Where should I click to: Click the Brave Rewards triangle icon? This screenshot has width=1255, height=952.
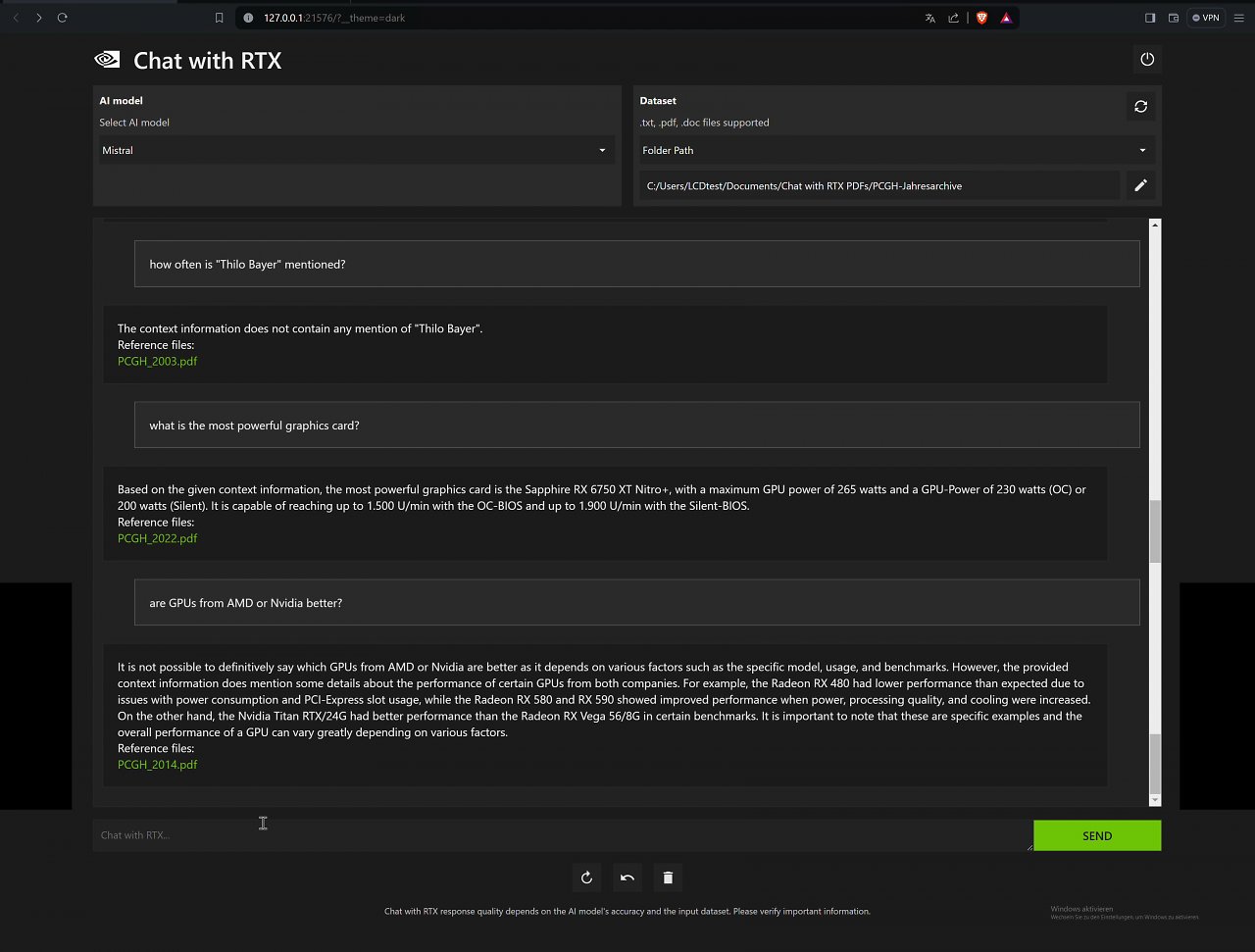[1006, 18]
